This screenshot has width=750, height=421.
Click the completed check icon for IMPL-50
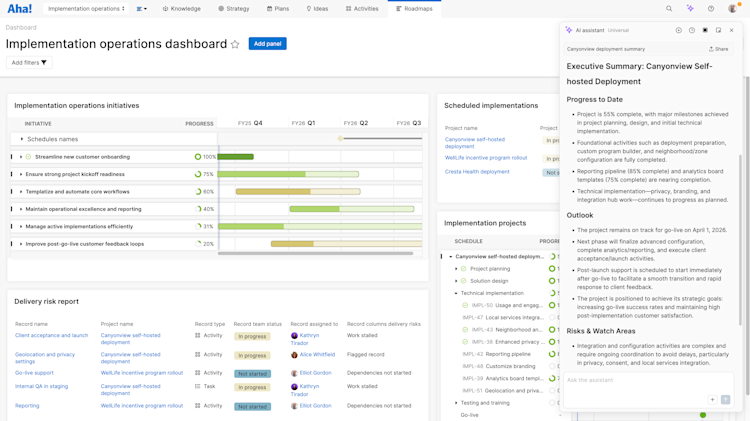(465, 305)
